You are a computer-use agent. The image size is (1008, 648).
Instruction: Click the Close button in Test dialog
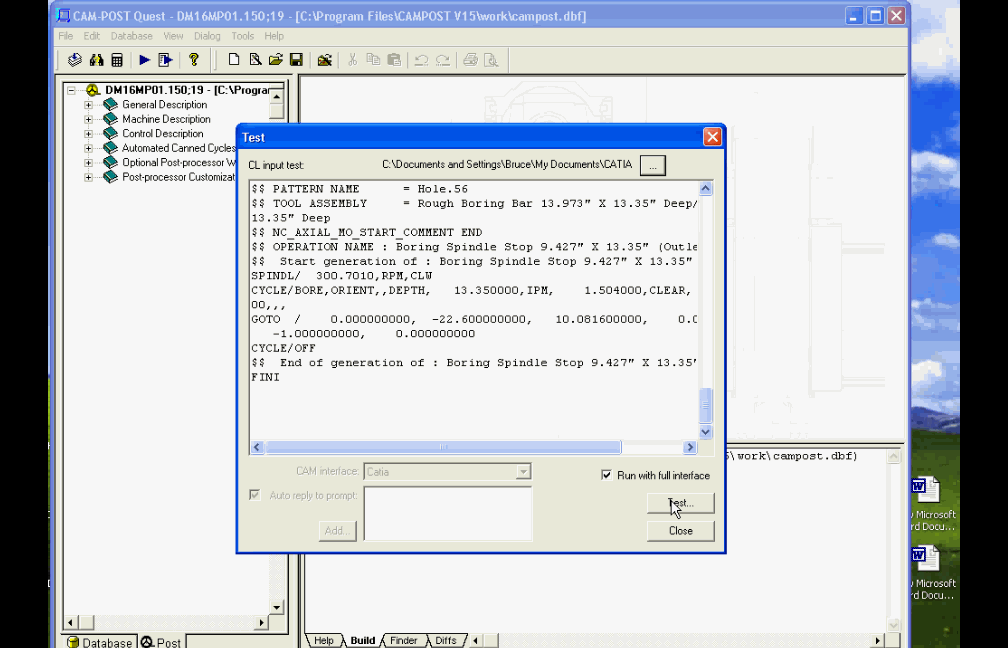click(x=681, y=530)
